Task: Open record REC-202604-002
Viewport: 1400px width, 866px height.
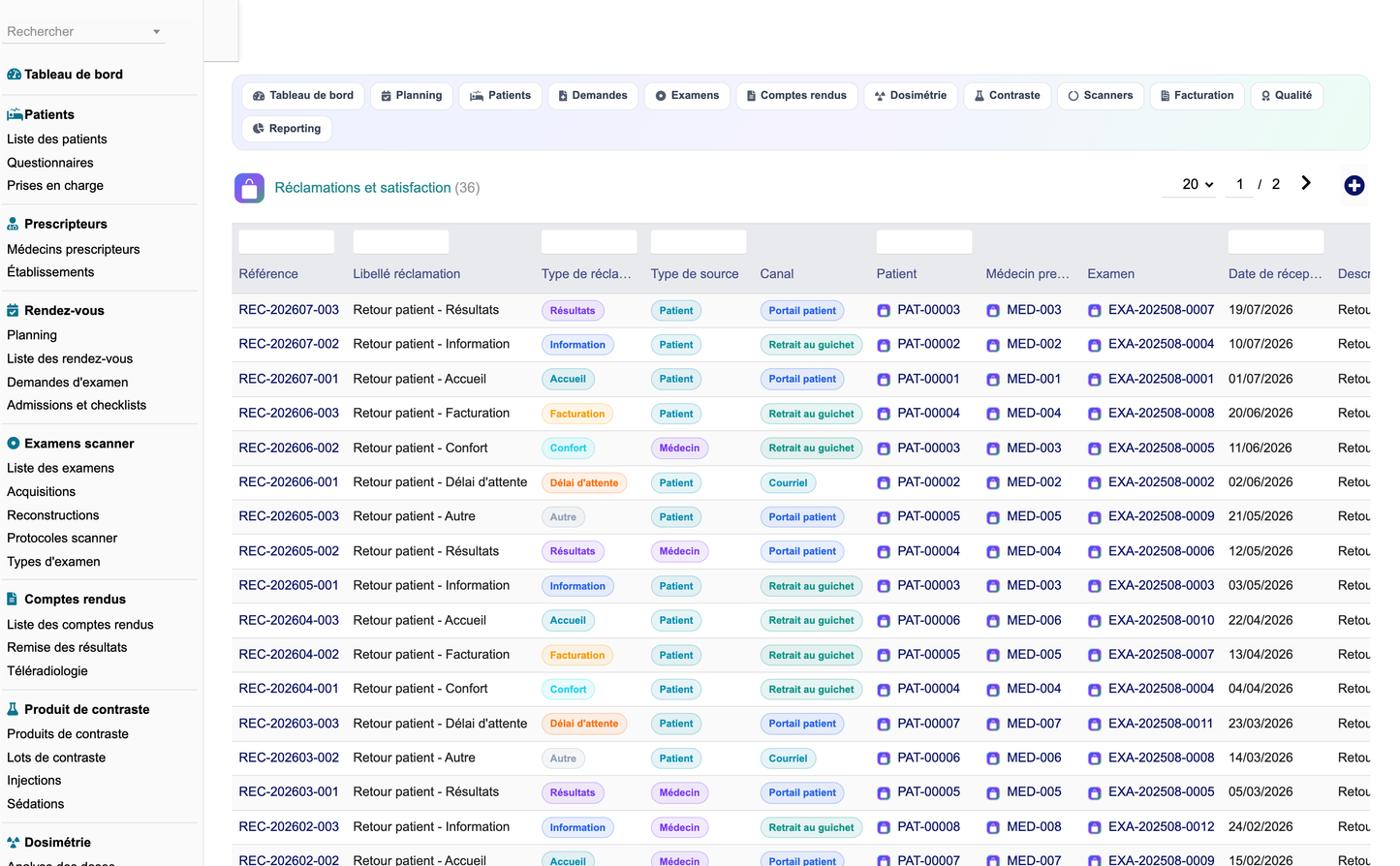Action: click(x=289, y=655)
